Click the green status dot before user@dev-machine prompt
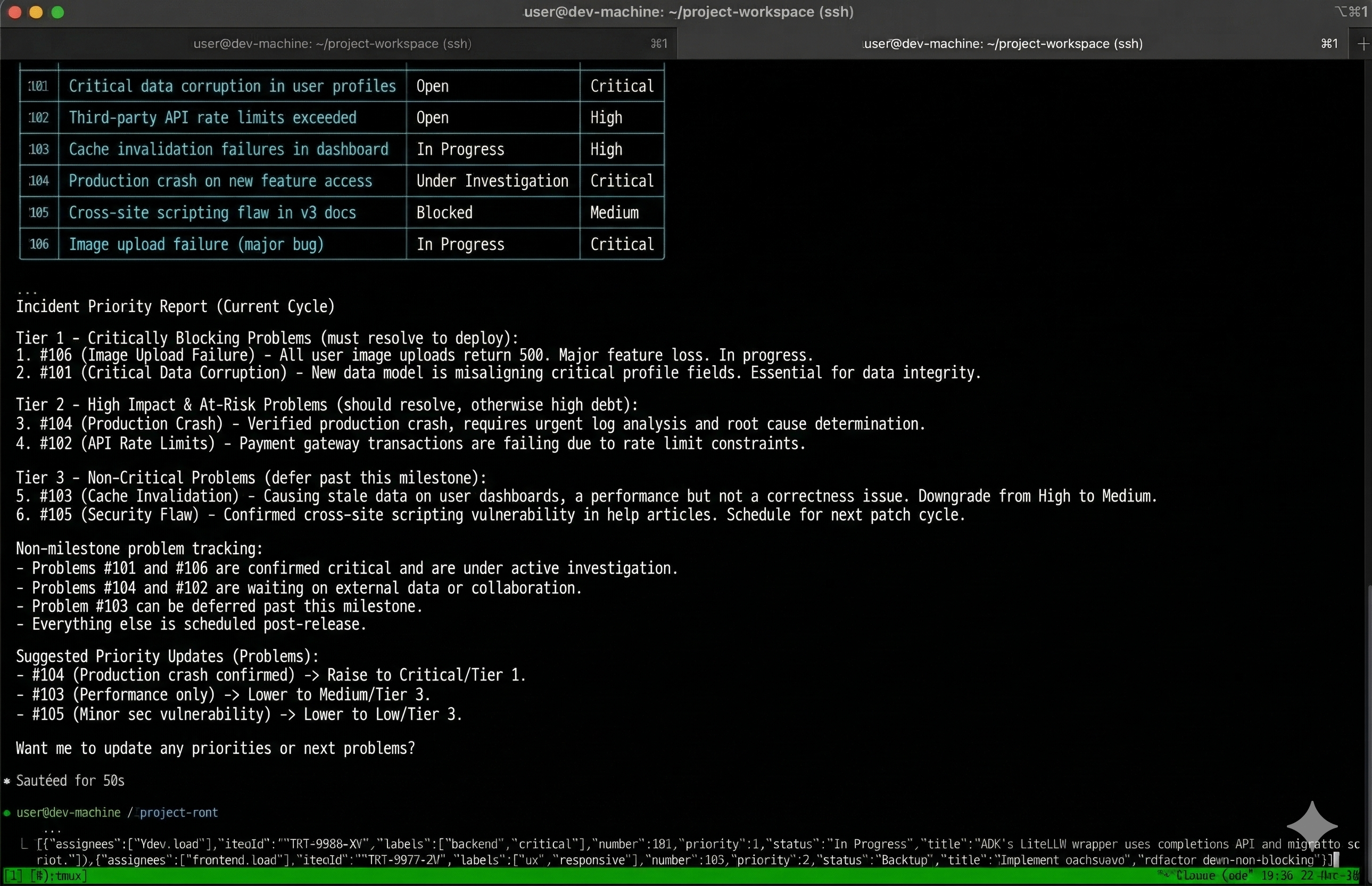This screenshot has height=886, width=1372. click(7, 813)
